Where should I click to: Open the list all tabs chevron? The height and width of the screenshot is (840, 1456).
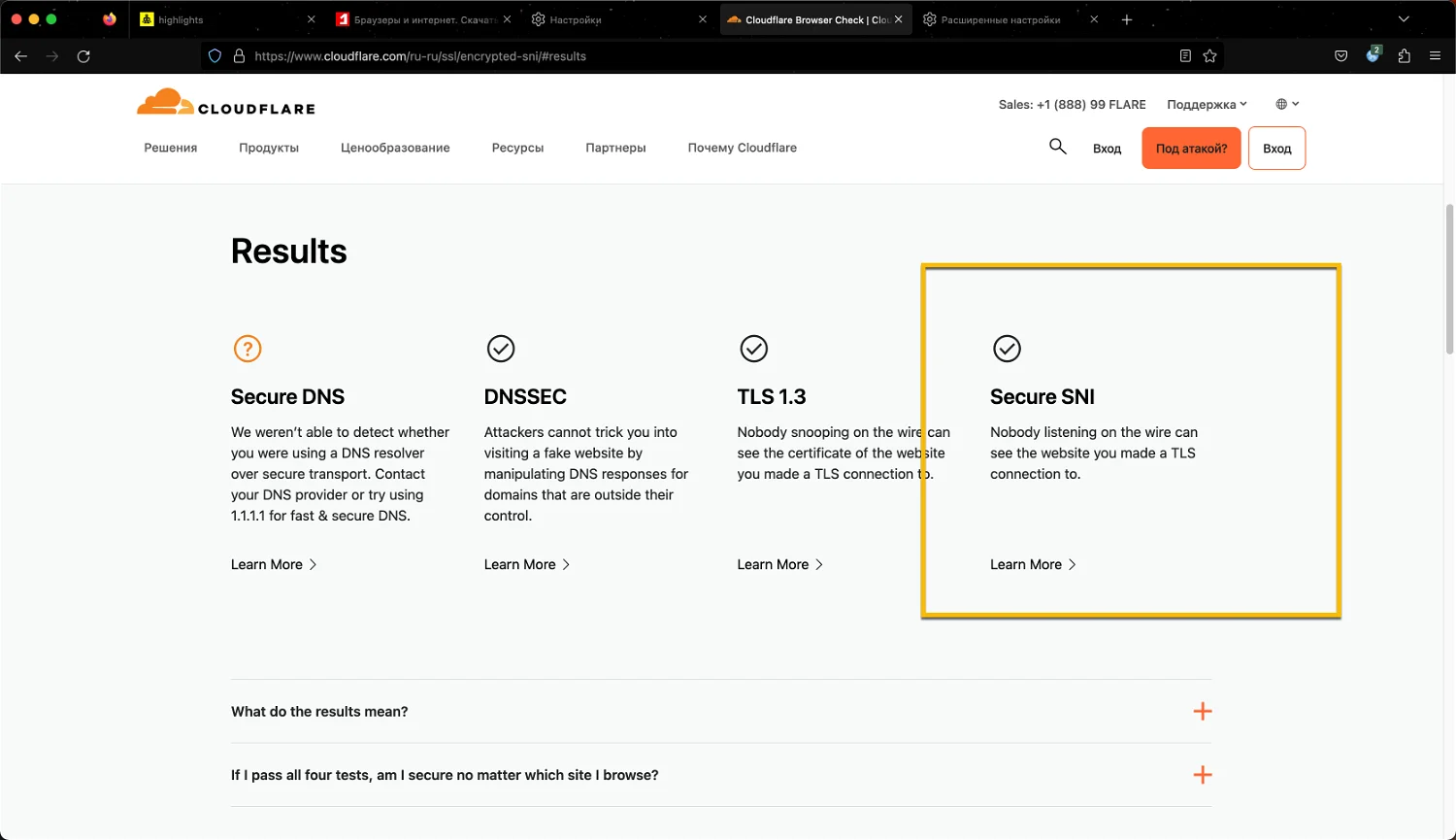click(1403, 19)
